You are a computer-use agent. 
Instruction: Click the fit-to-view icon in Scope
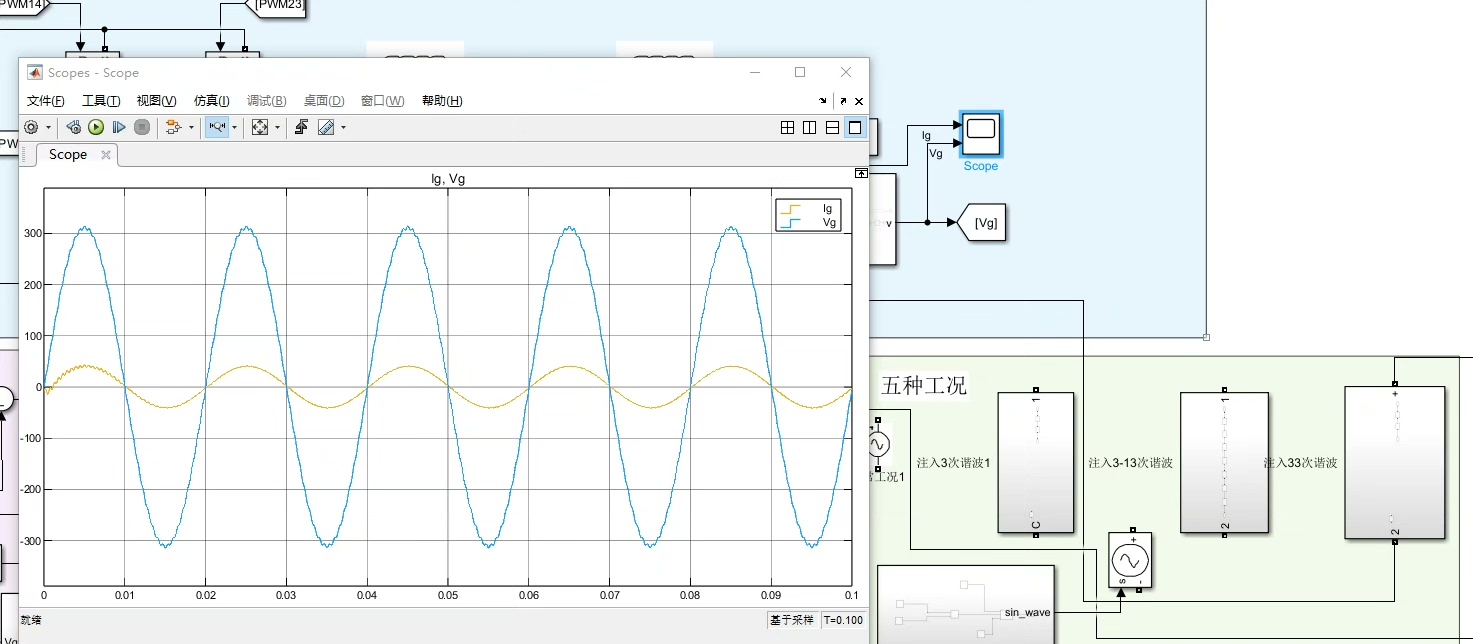click(260, 127)
